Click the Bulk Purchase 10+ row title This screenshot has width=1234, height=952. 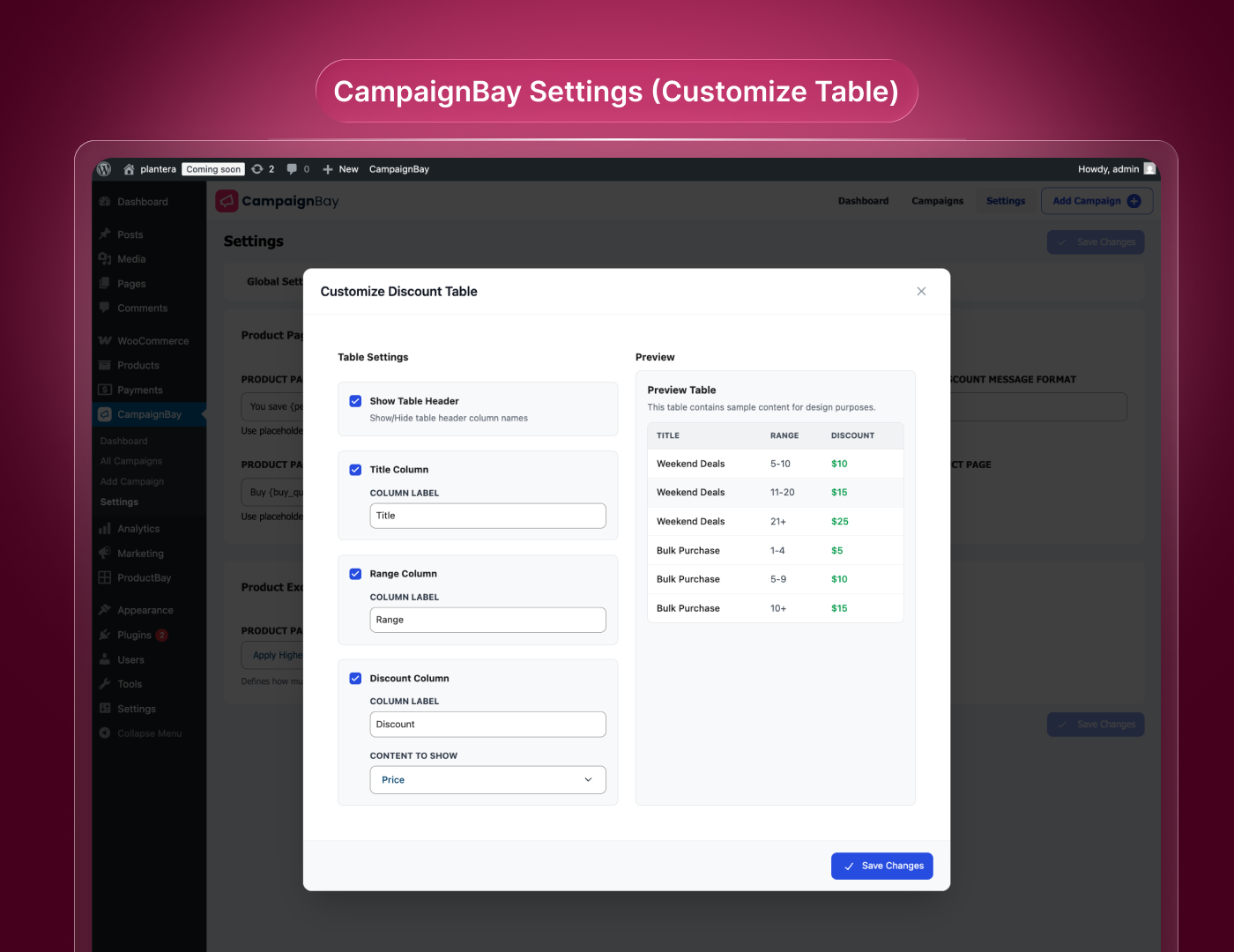coord(688,608)
